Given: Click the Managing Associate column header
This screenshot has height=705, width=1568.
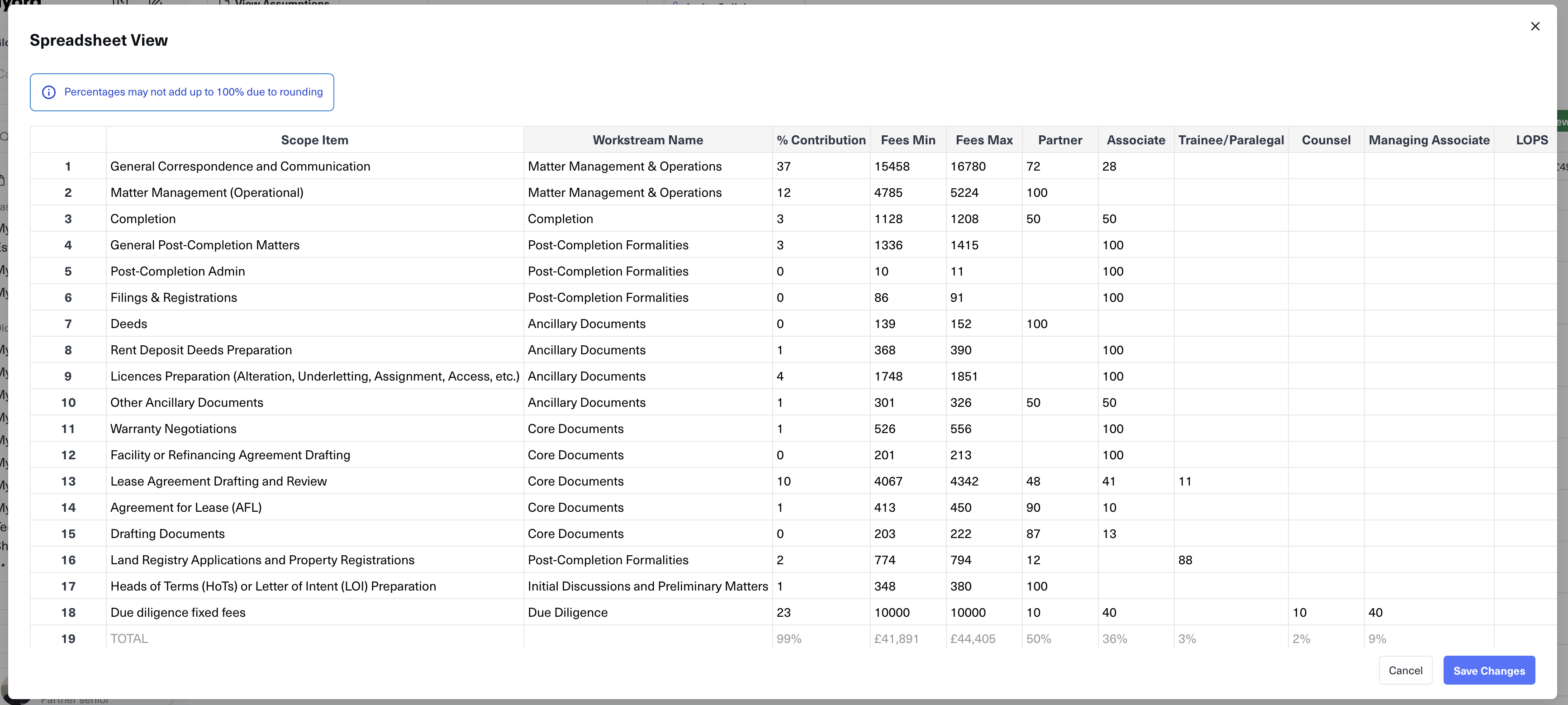Looking at the screenshot, I should click(1429, 139).
